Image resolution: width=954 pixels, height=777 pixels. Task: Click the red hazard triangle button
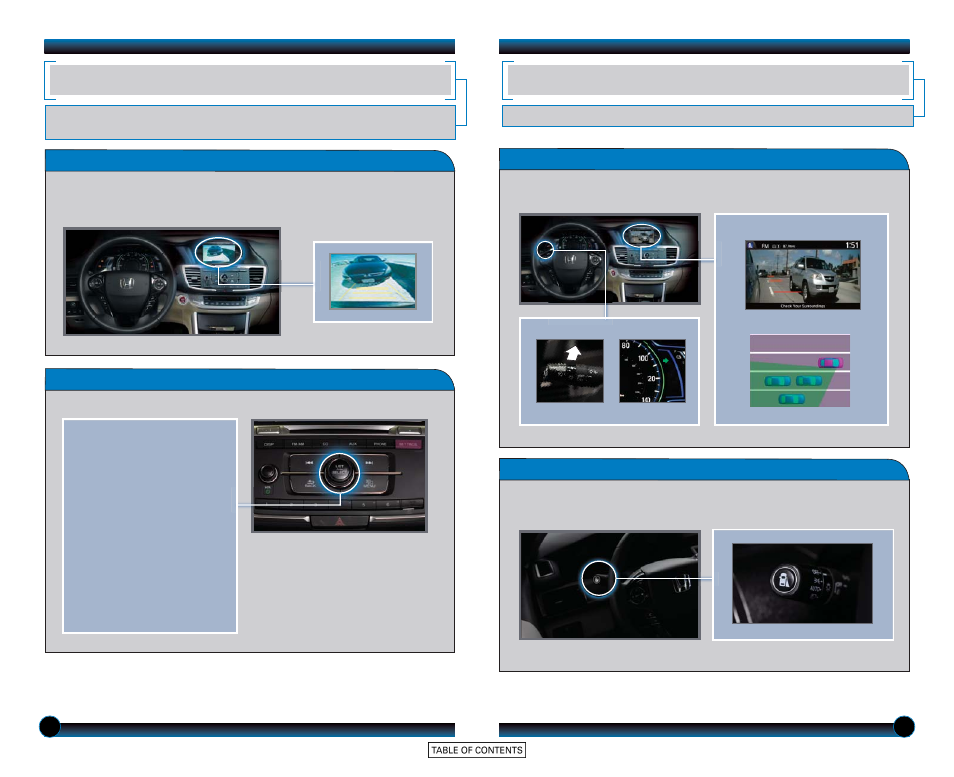[339, 521]
